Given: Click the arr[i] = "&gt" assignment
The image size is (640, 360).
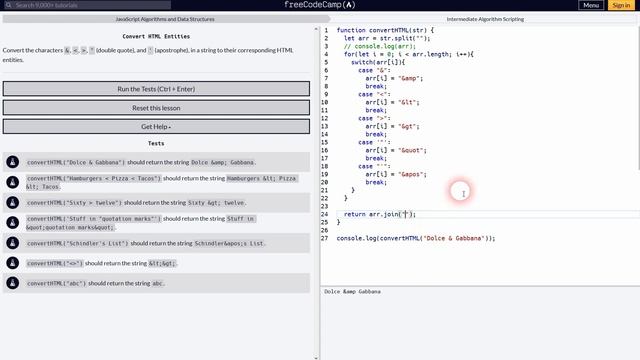Looking at the screenshot, I should click(x=392, y=126).
